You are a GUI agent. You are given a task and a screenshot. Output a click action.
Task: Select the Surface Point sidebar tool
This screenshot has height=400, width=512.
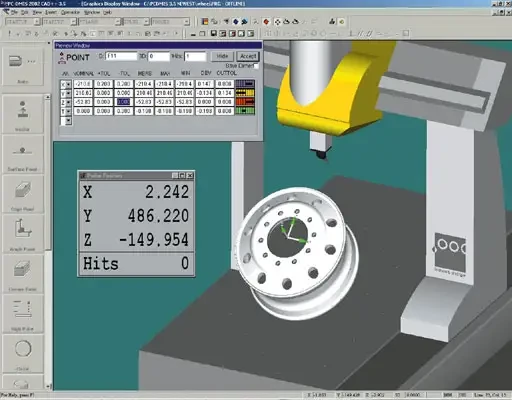pos(23,155)
